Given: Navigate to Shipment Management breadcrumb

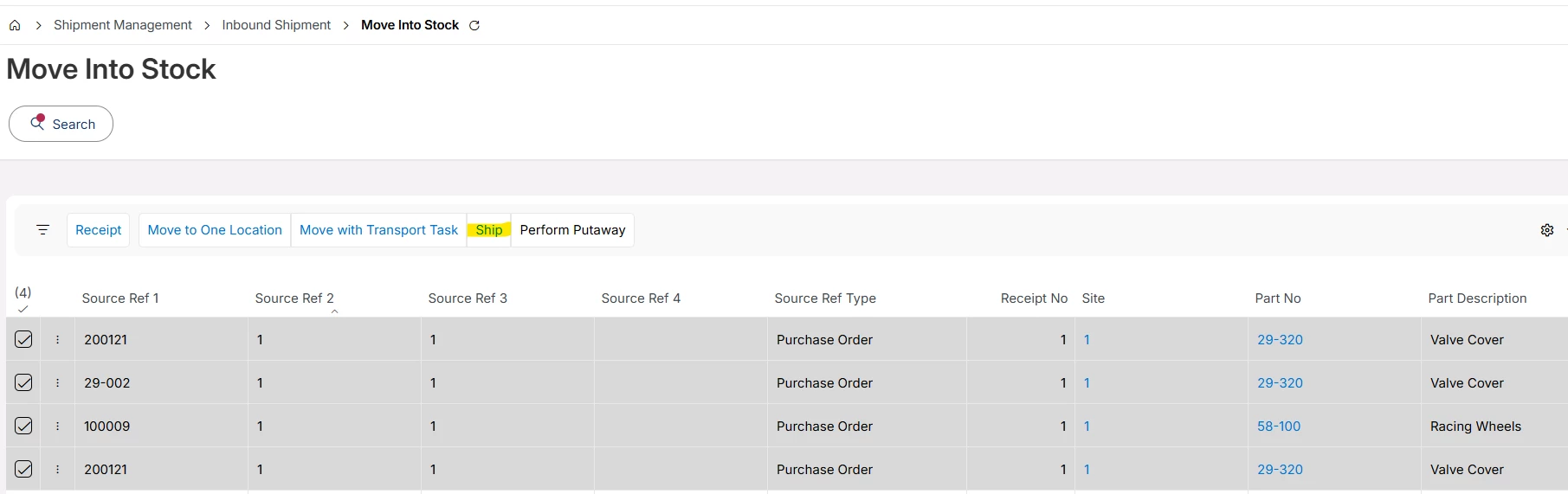Looking at the screenshot, I should tap(123, 25).
